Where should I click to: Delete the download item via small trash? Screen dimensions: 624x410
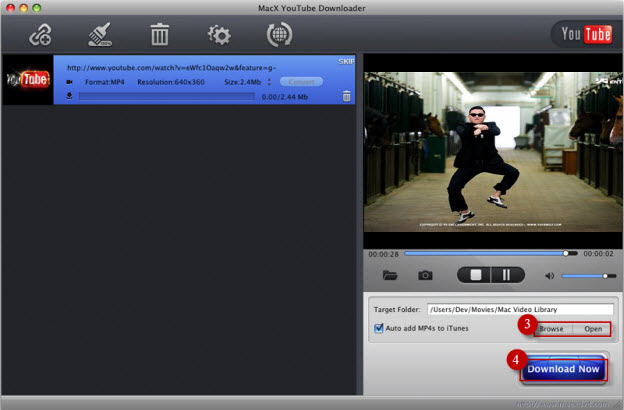coord(347,96)
